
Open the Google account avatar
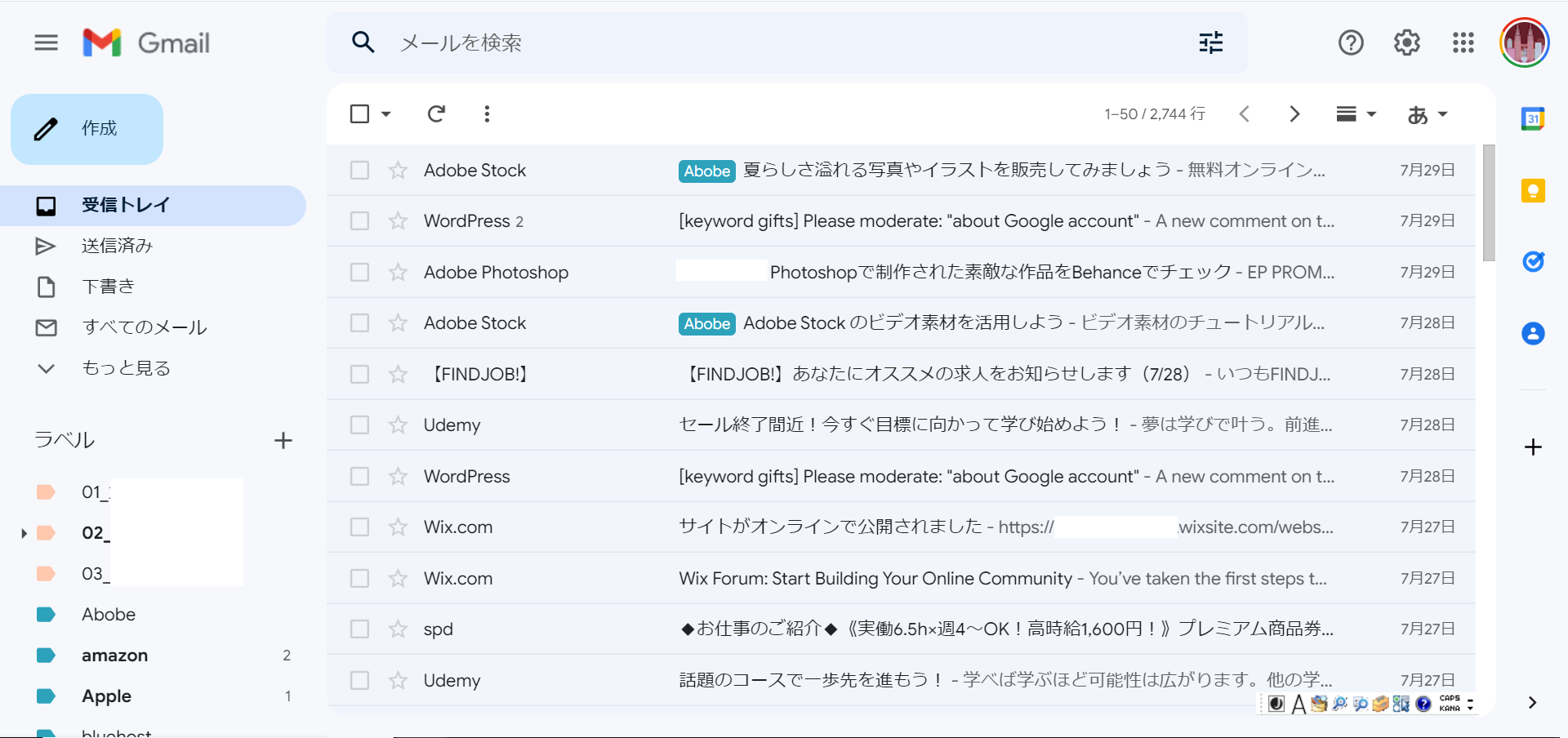pyautogui.click(x=1524, y=42)
